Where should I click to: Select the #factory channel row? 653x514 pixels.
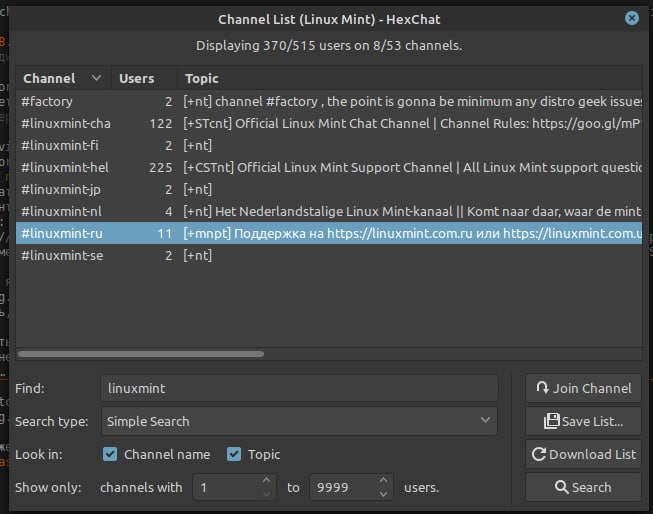click(329, 101)
